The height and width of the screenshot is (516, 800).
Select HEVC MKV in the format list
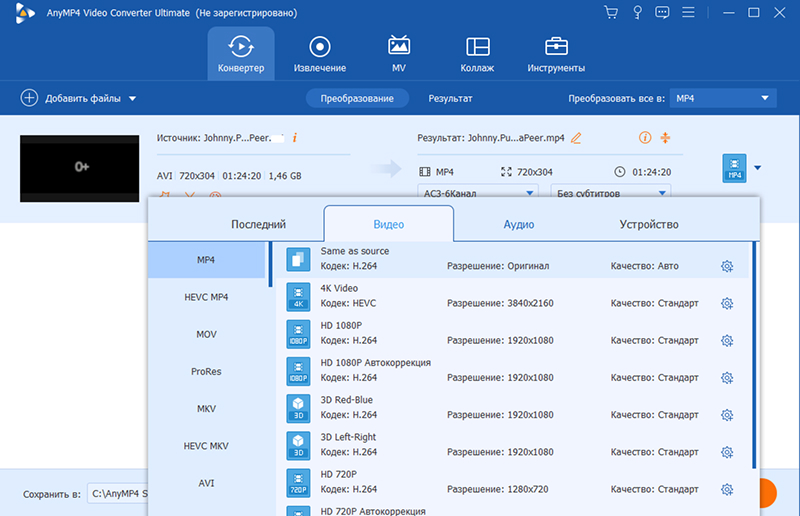[x=206, y=446]
